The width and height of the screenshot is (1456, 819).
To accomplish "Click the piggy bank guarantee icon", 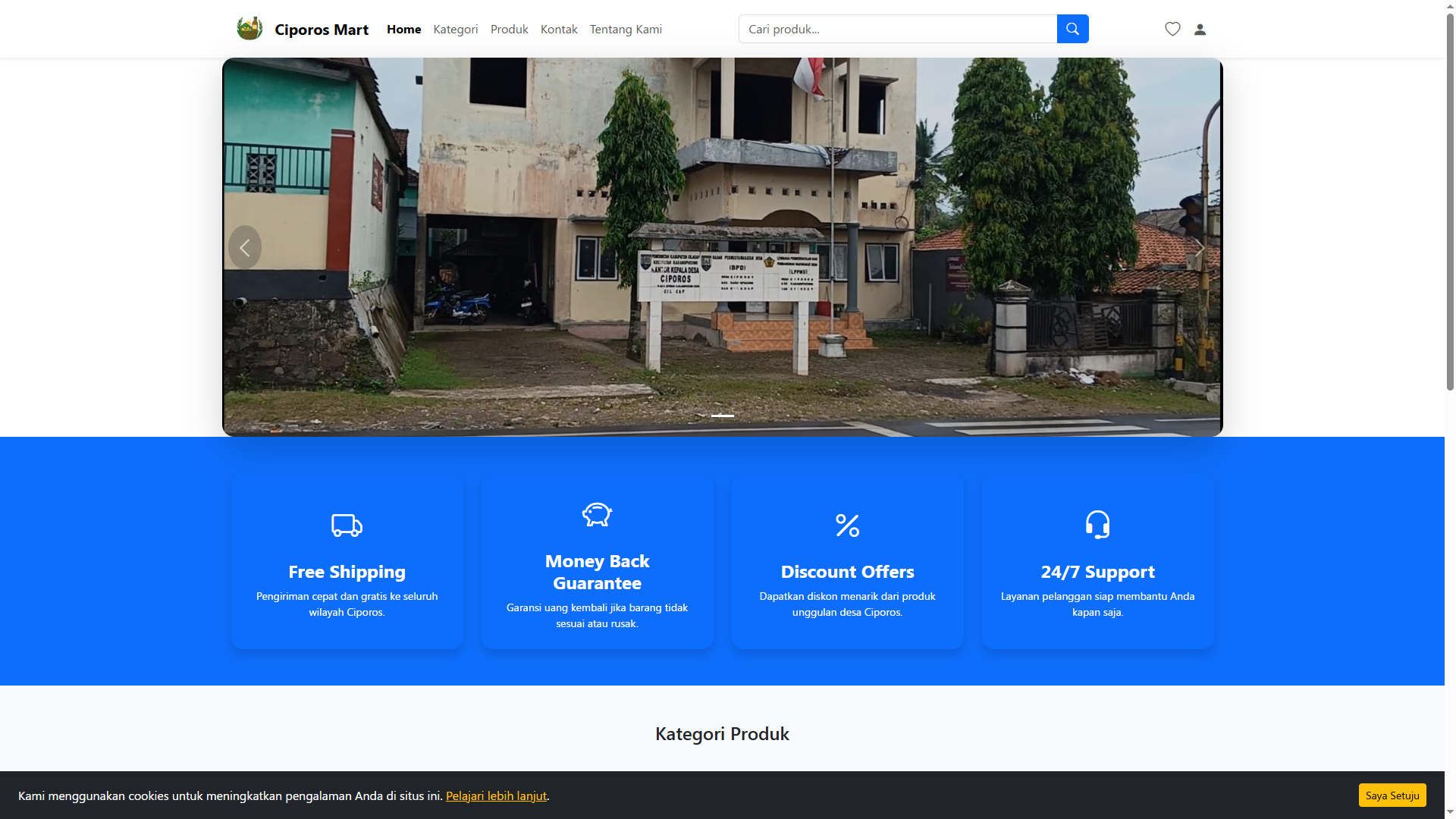I will point(597,514).
